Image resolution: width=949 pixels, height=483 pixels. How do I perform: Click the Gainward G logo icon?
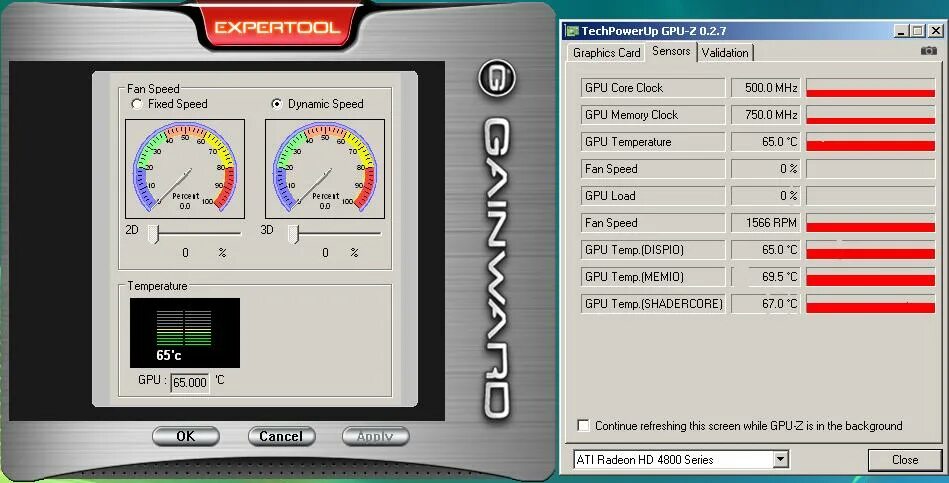497,77
